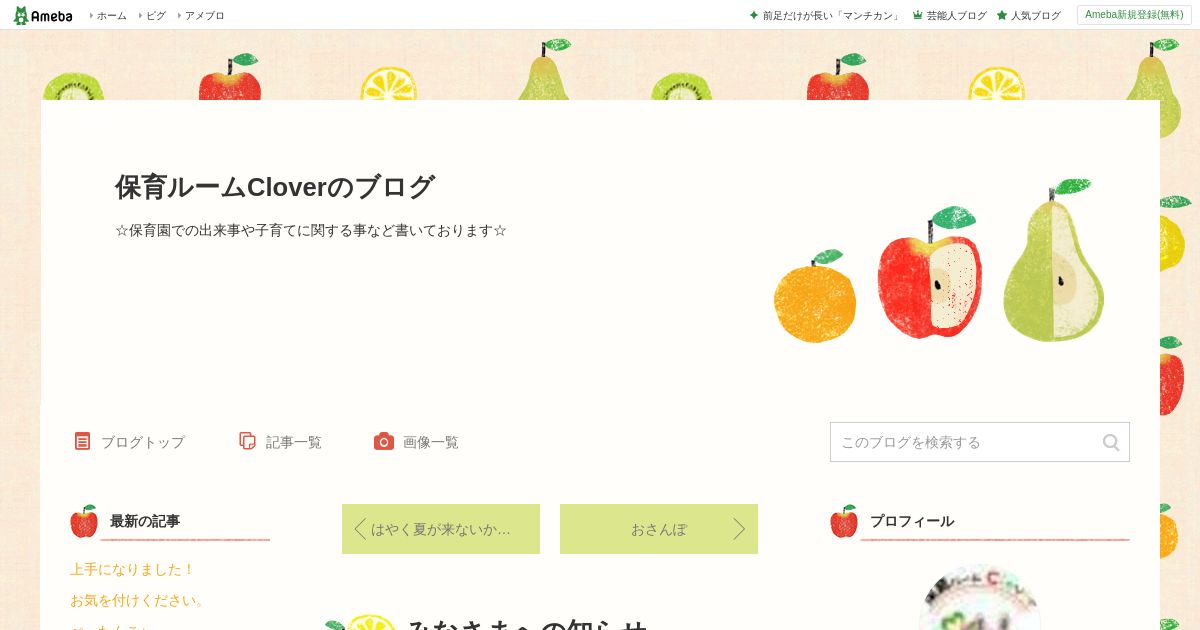1200x630 pixels.
Task: Go to previous post はやく夏が来ないか…
Action: point(441,529)
